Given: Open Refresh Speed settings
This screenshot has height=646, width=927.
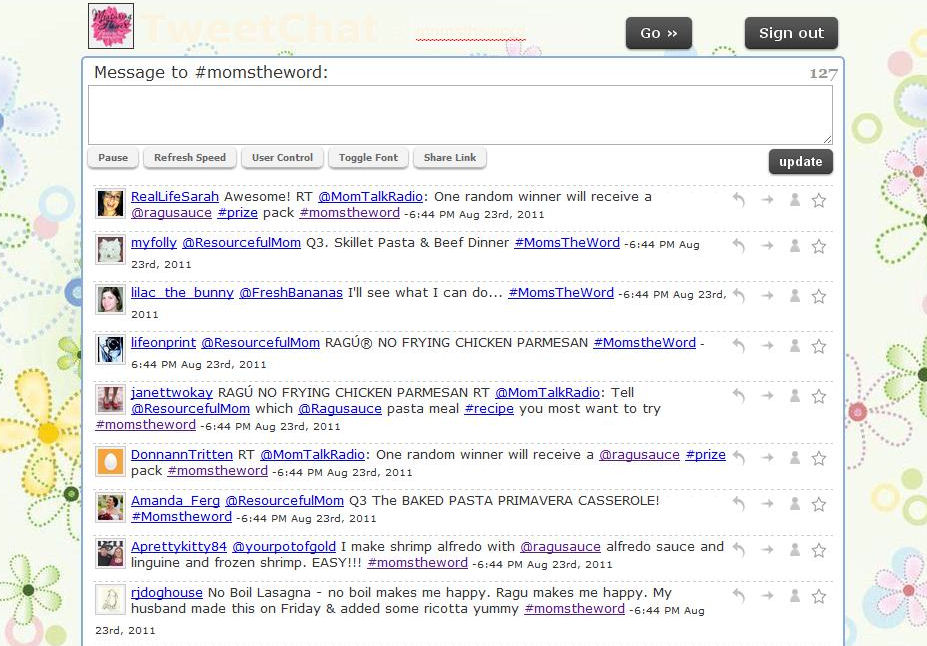Looking at the screenshot, I should pos(190,158).
